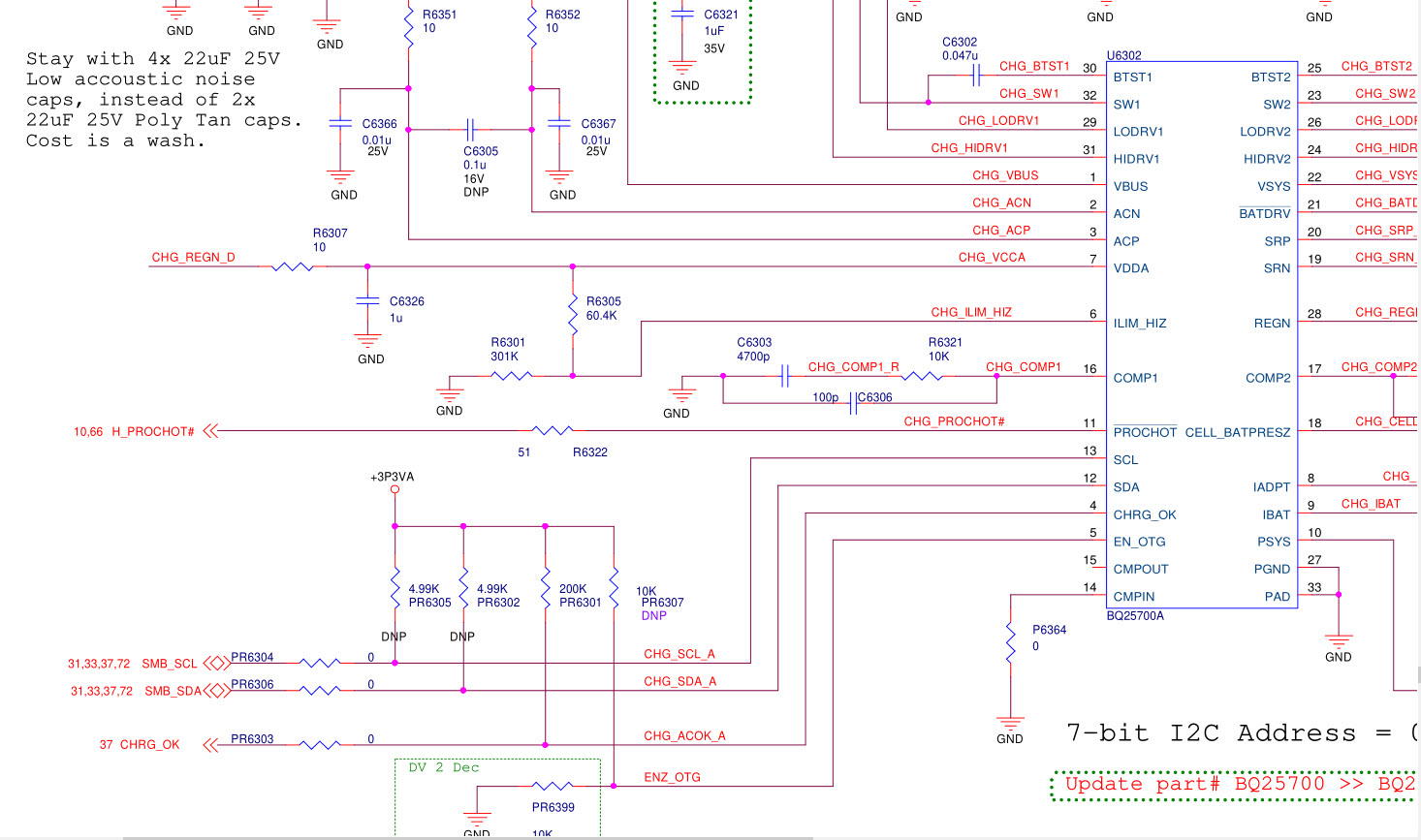Screen dimensions: 1421x840
Task: Click the R6307 resistor designator
Action: pos(330,233)
